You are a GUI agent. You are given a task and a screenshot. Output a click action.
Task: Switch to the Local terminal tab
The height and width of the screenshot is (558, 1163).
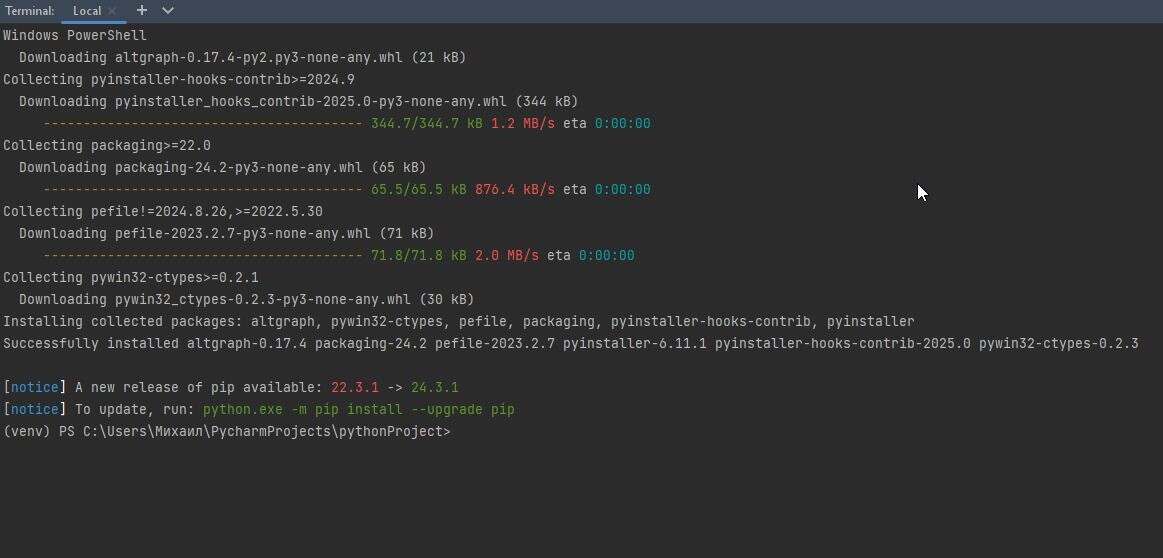(x=87, y=11)
